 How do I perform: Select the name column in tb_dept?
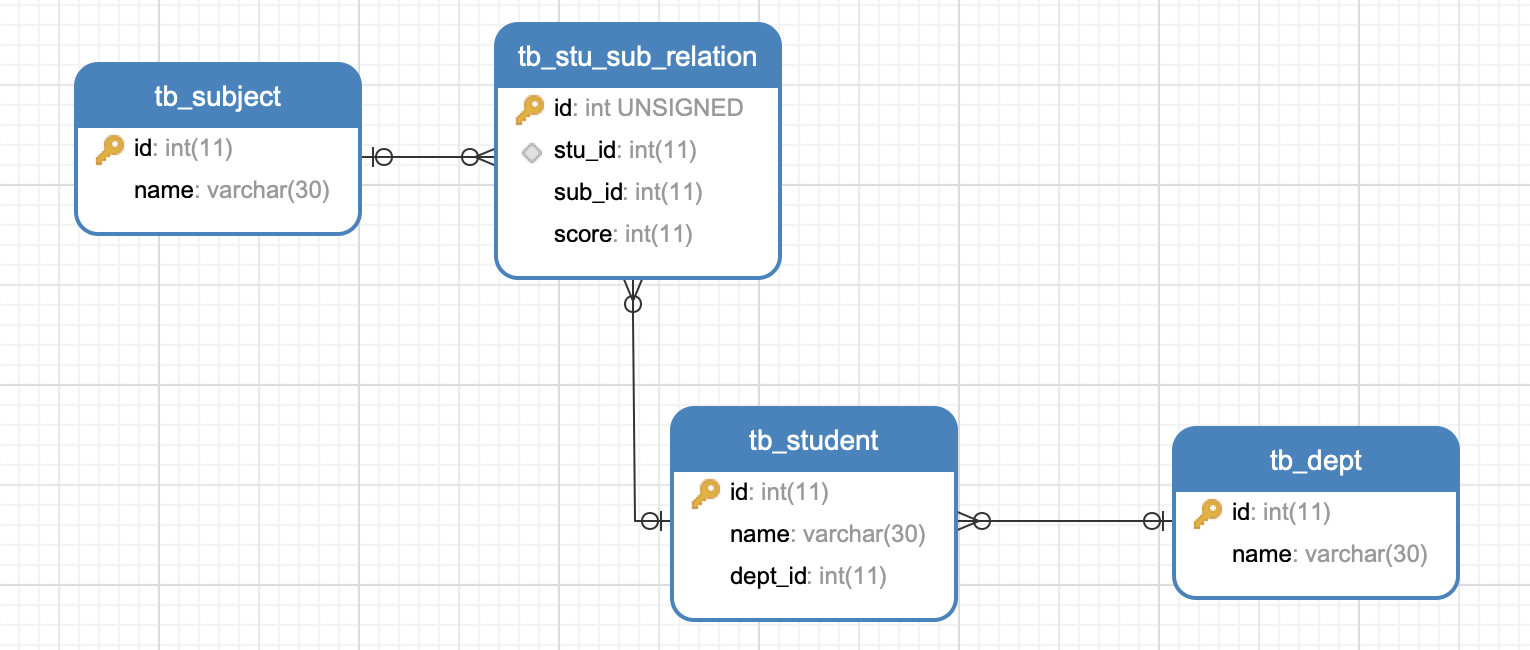pyautogui.click(x=1329, y=554)
